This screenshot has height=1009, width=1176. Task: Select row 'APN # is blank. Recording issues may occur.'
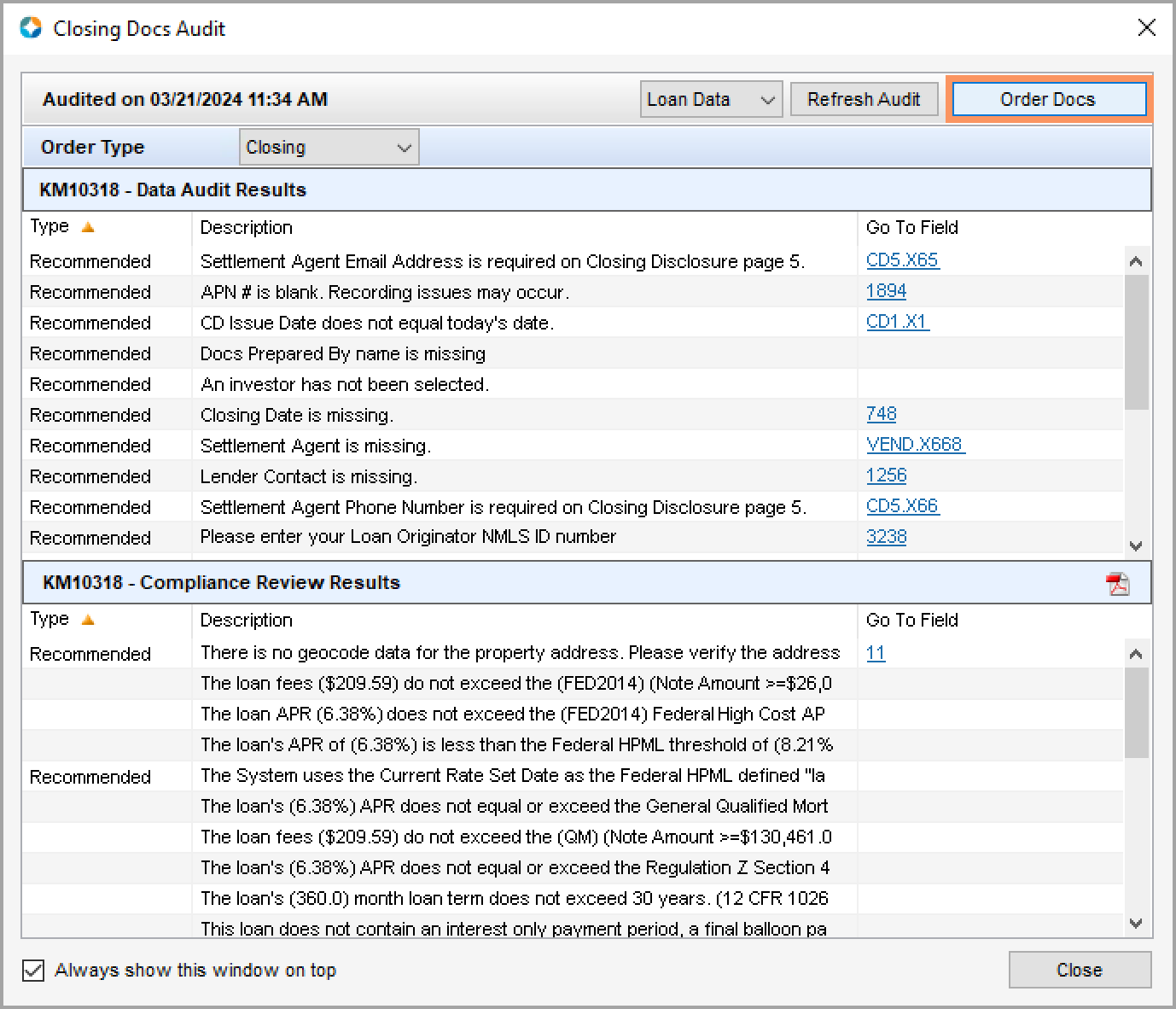[x=573, y=292]
